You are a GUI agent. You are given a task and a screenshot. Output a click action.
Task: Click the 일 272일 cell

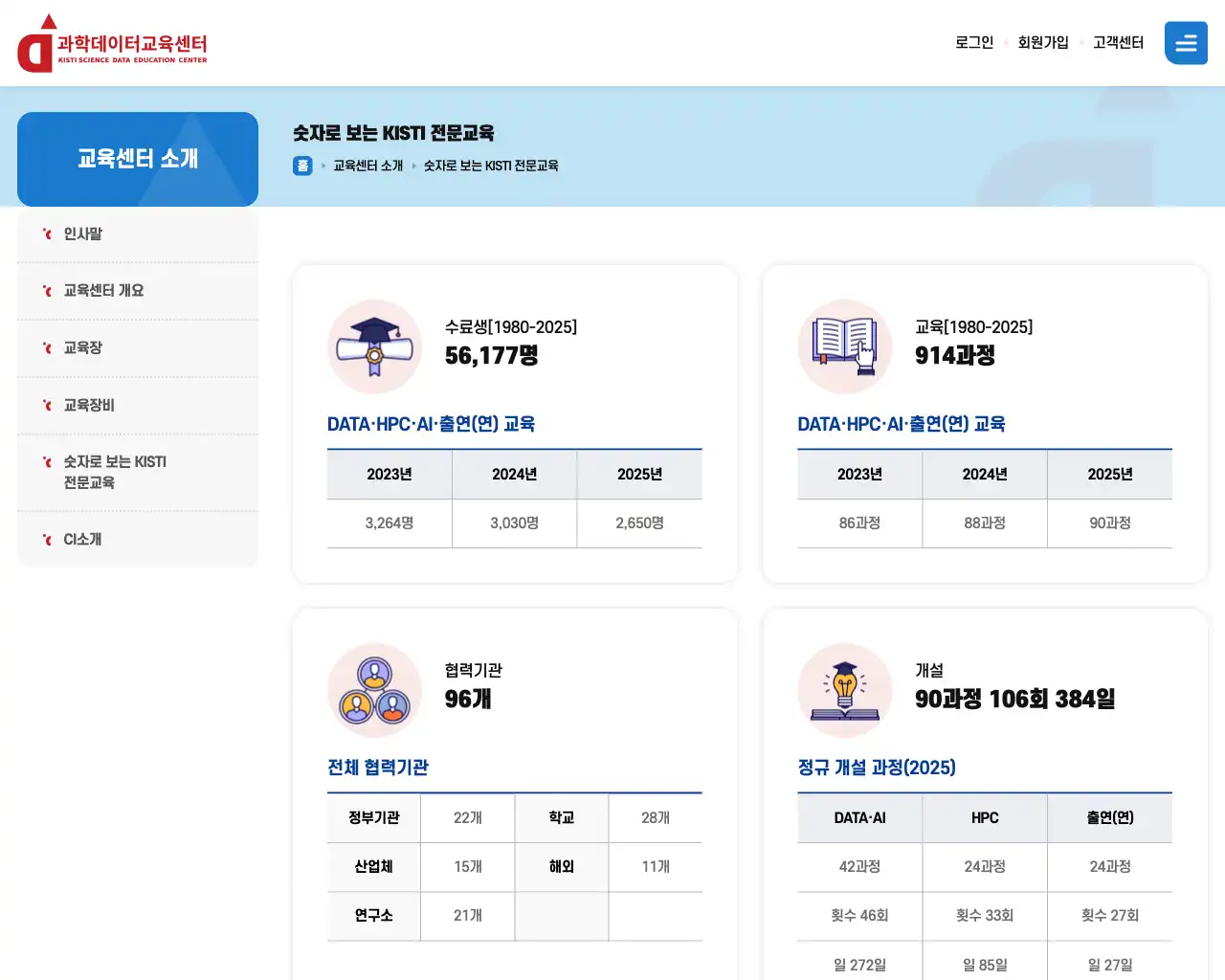pos(860,963)
